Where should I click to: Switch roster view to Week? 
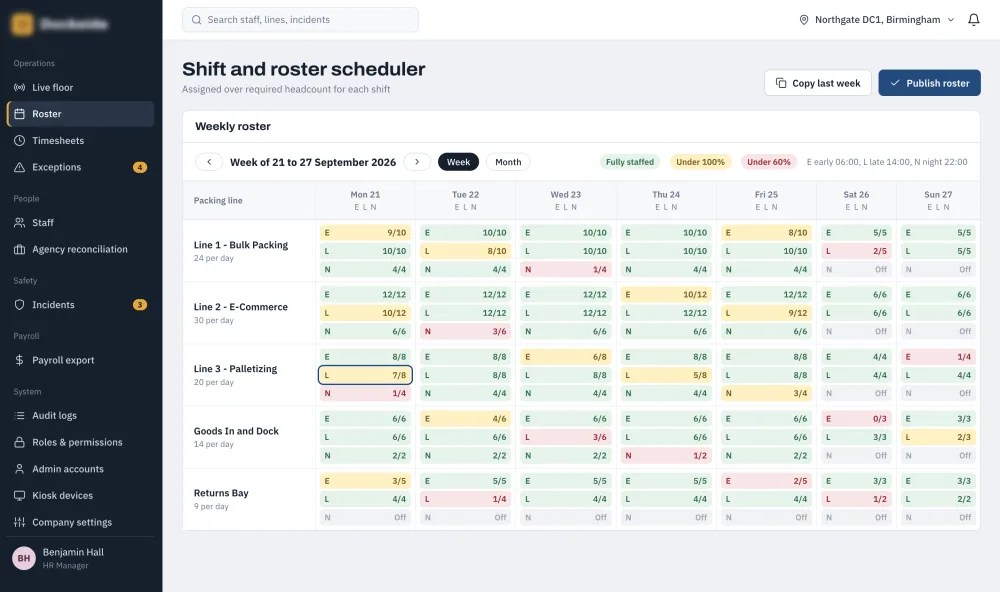coord(458,162)
